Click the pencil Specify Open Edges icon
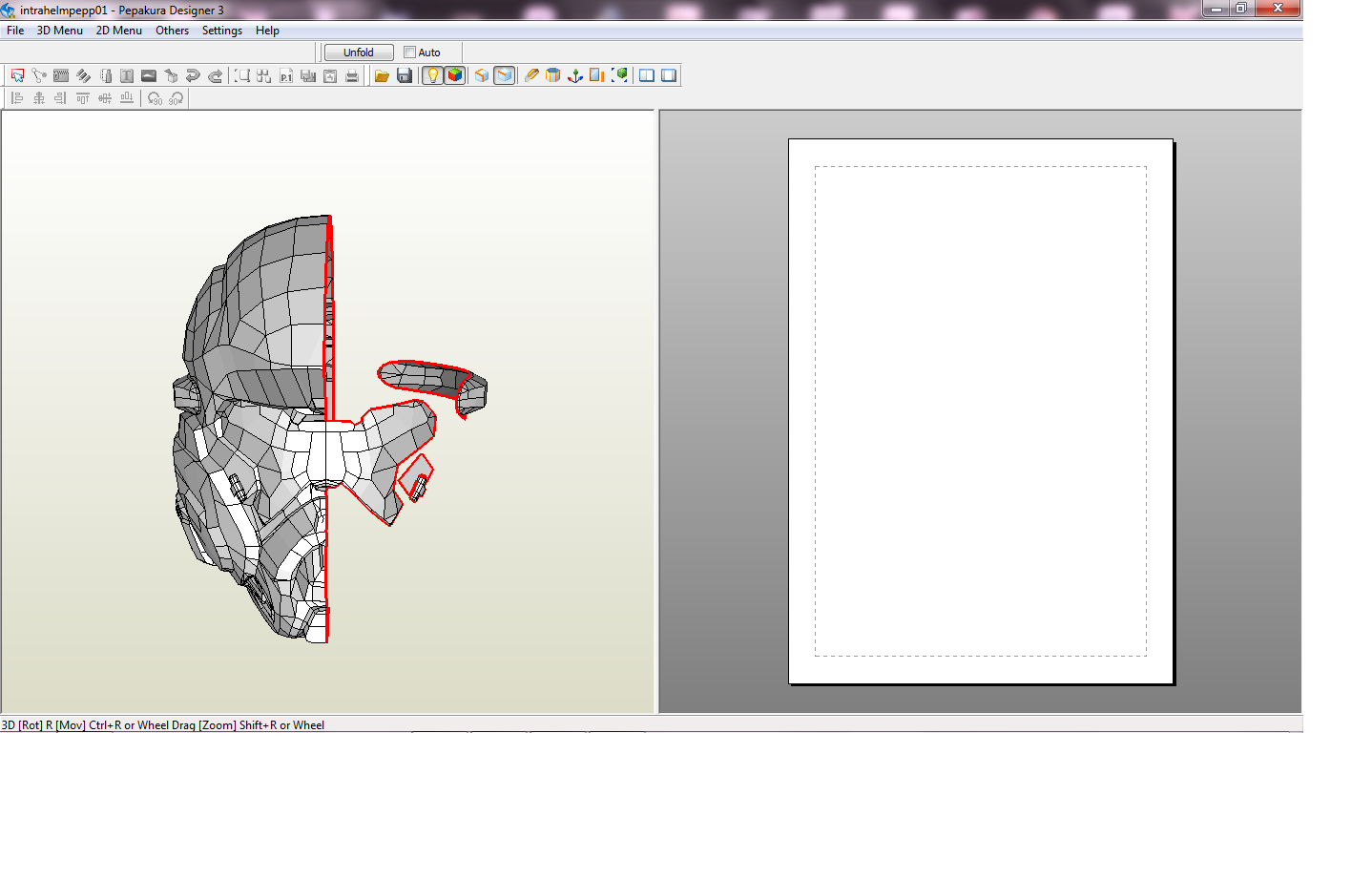This screenshot has height=880, width=1372. tap(531, 75)
